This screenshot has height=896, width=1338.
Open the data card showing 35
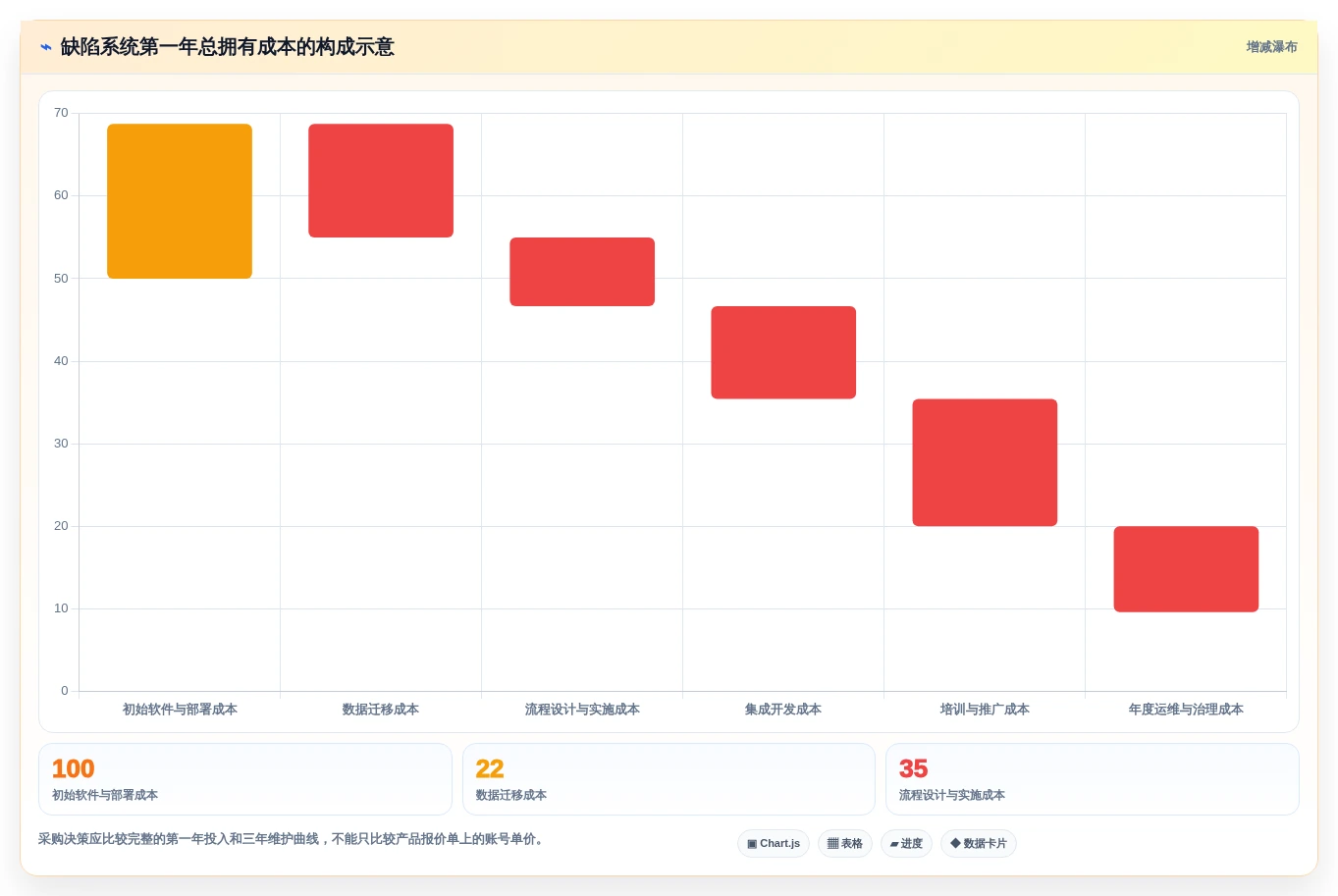(x=1092, y=779)
